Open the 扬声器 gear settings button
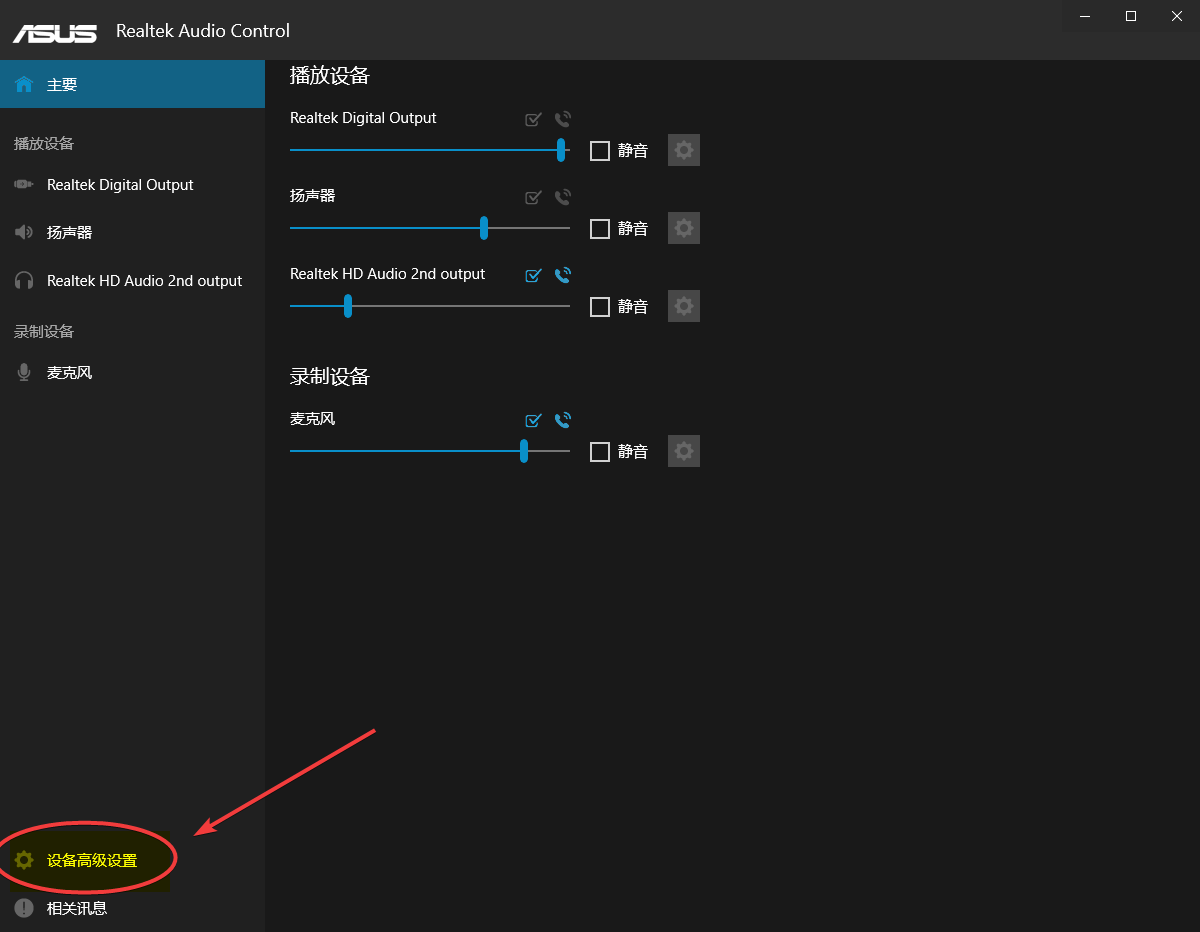Screen dimensions: 1200x932 pos(684,228)
